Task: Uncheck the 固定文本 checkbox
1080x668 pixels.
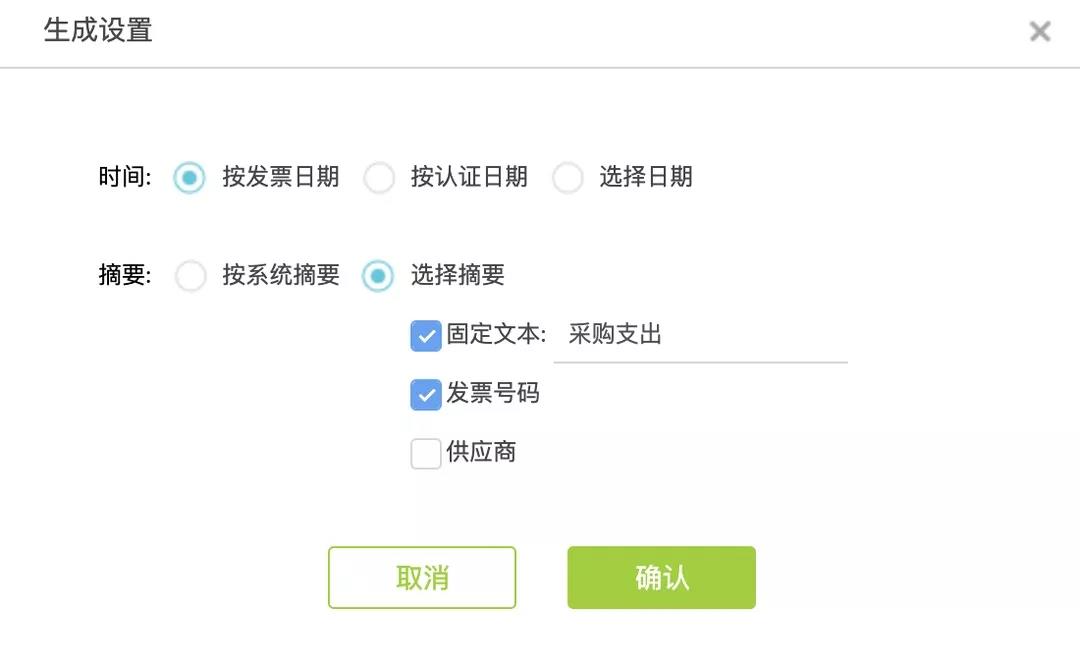Action: point(426,336)
